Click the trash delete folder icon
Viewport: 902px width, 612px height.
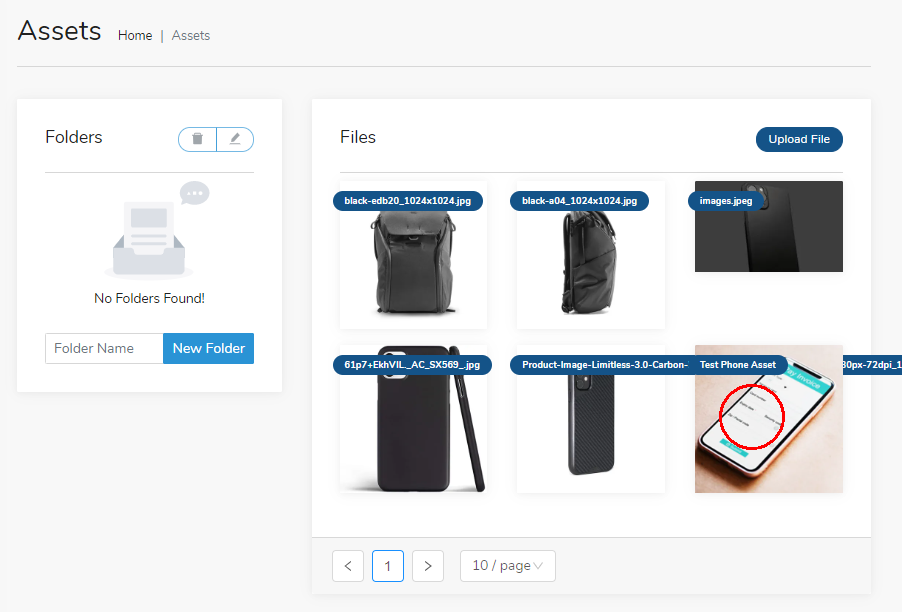[197, 139]
